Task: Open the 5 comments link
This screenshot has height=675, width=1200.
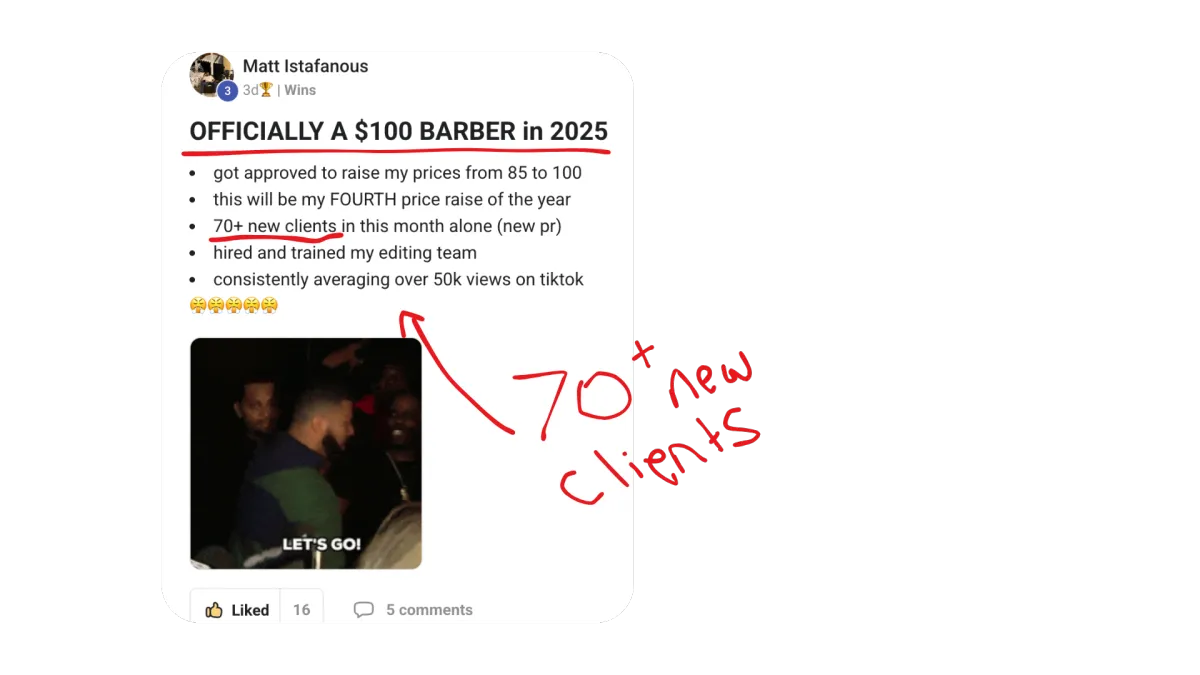Action: point(429,610)
